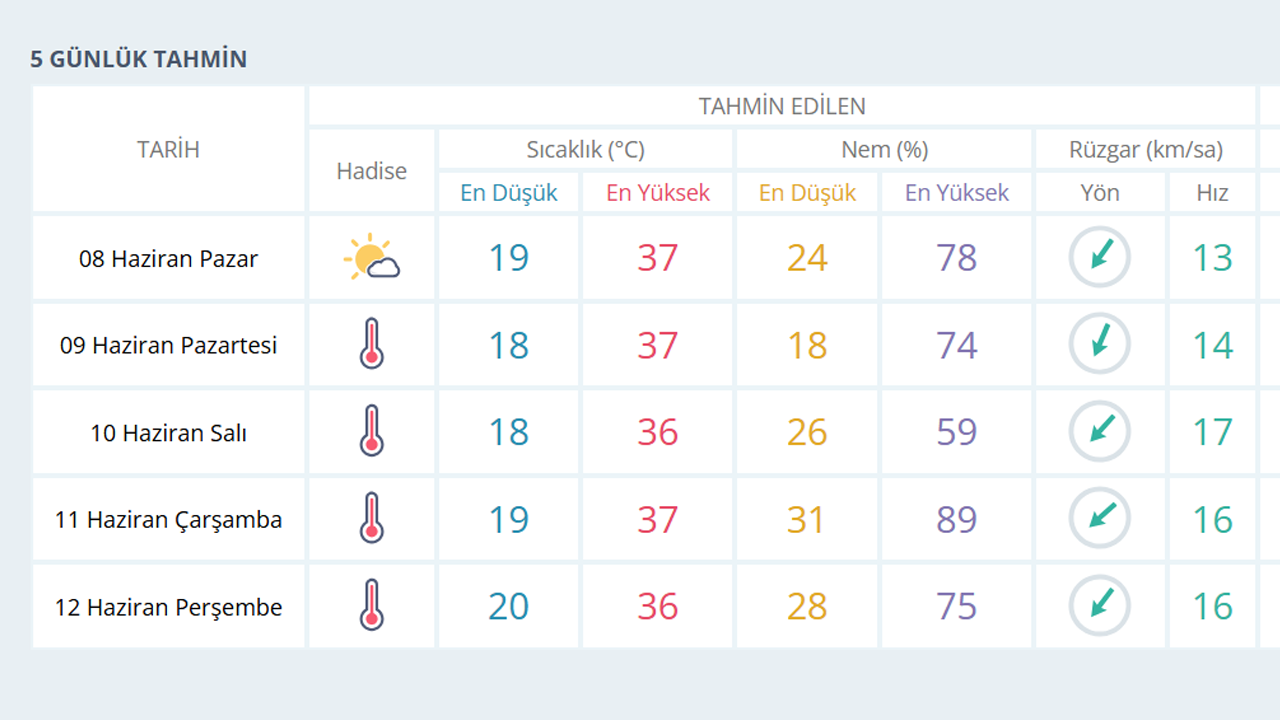Click wind direction arrow for 12 Haziran Perşembe
This screenshot has height=720, width=1280.
coord(1100,606)
